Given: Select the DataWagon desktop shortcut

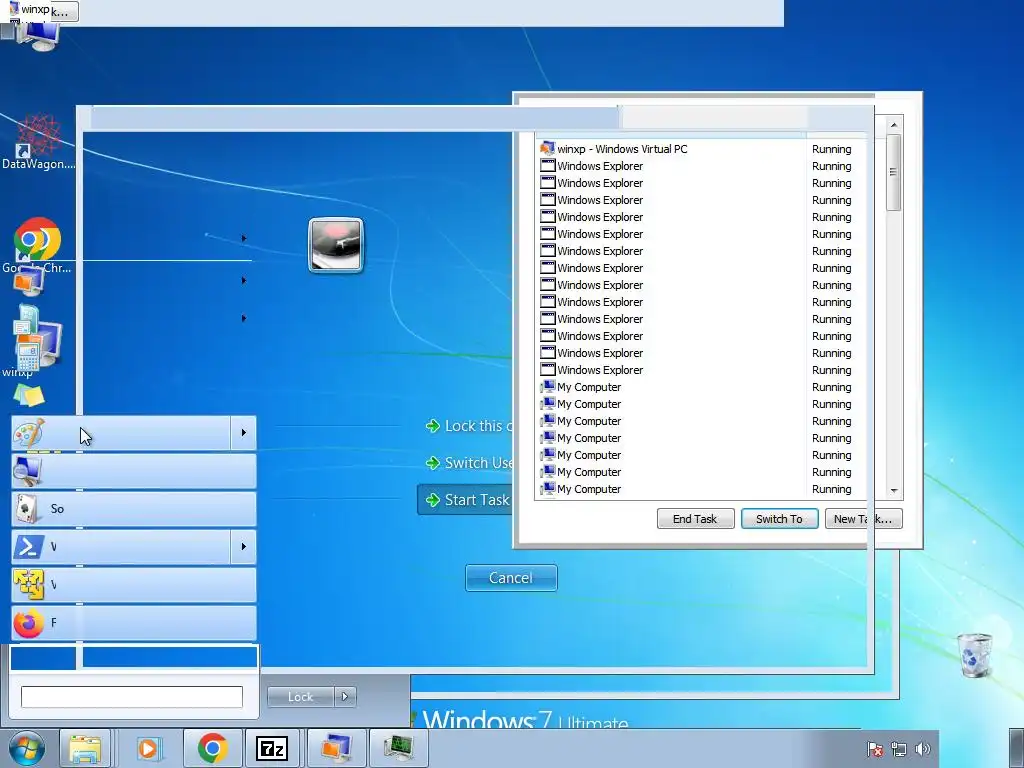Looking at the screenshot, I should tap(38, 142).
